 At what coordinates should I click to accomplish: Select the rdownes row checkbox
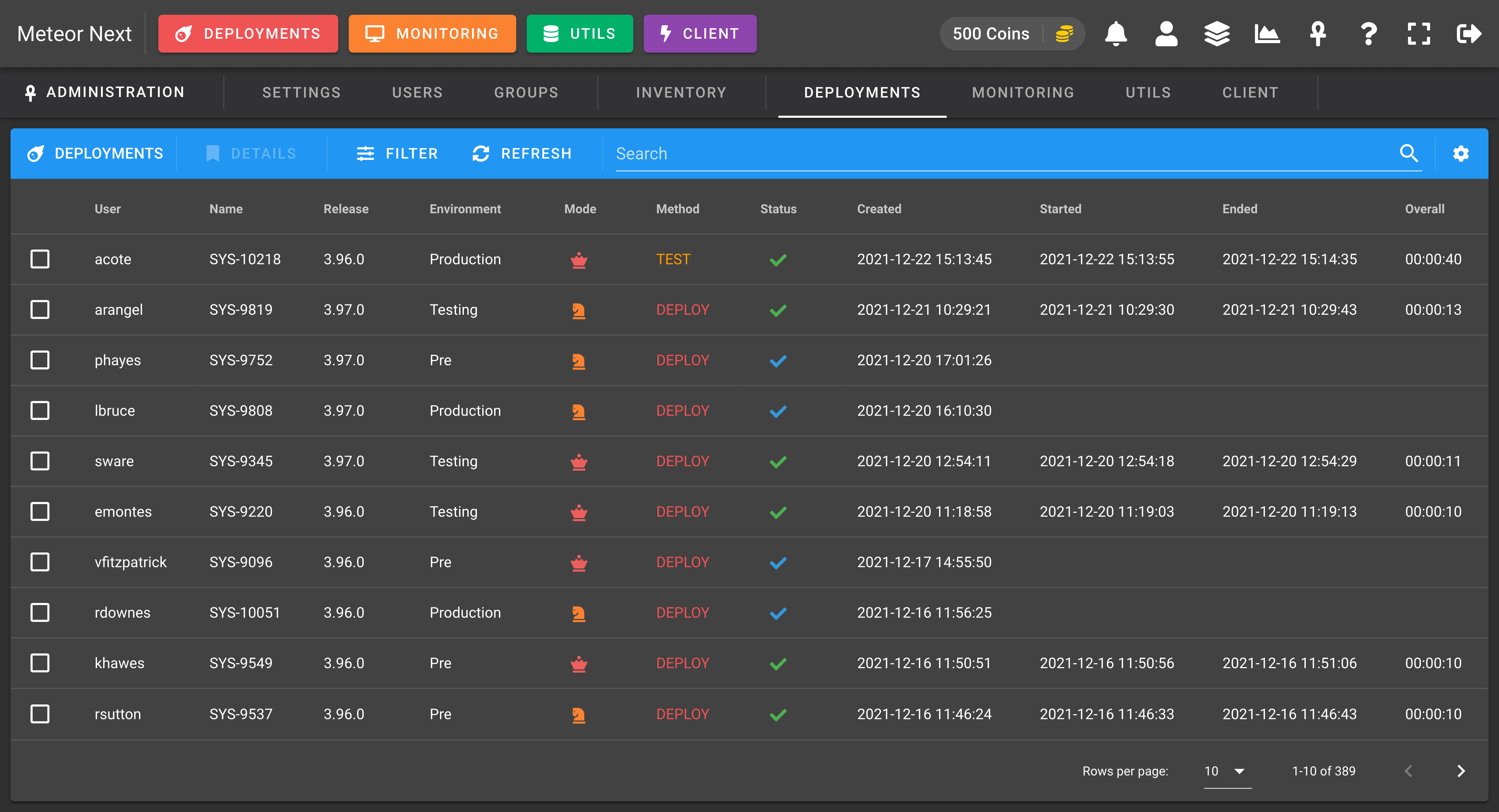coord(39,612)
